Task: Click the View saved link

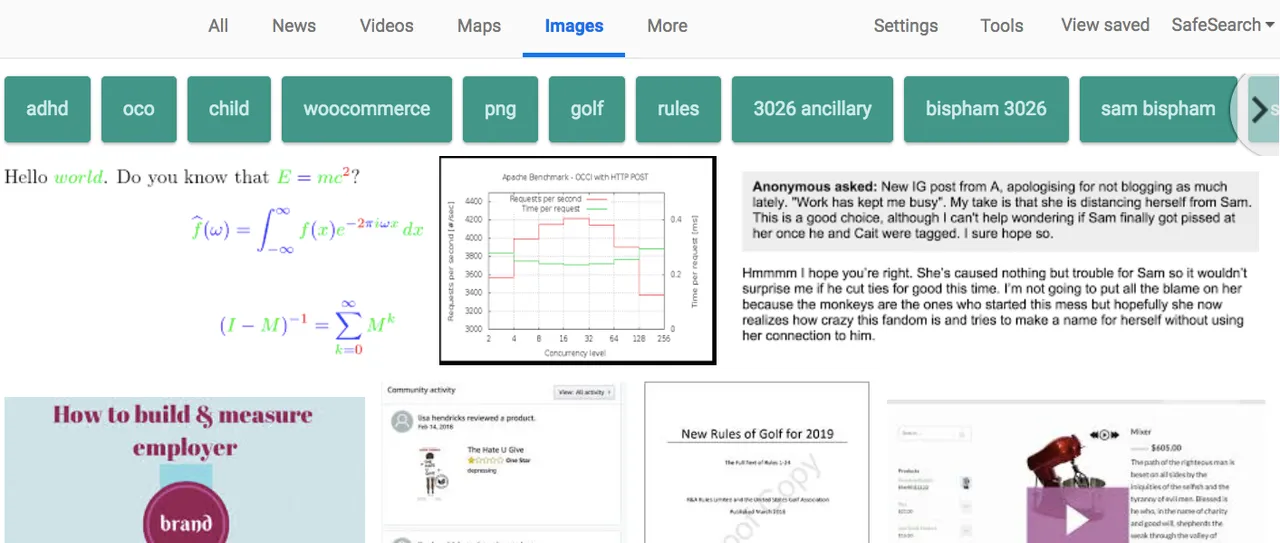Action: [1105, 25]
